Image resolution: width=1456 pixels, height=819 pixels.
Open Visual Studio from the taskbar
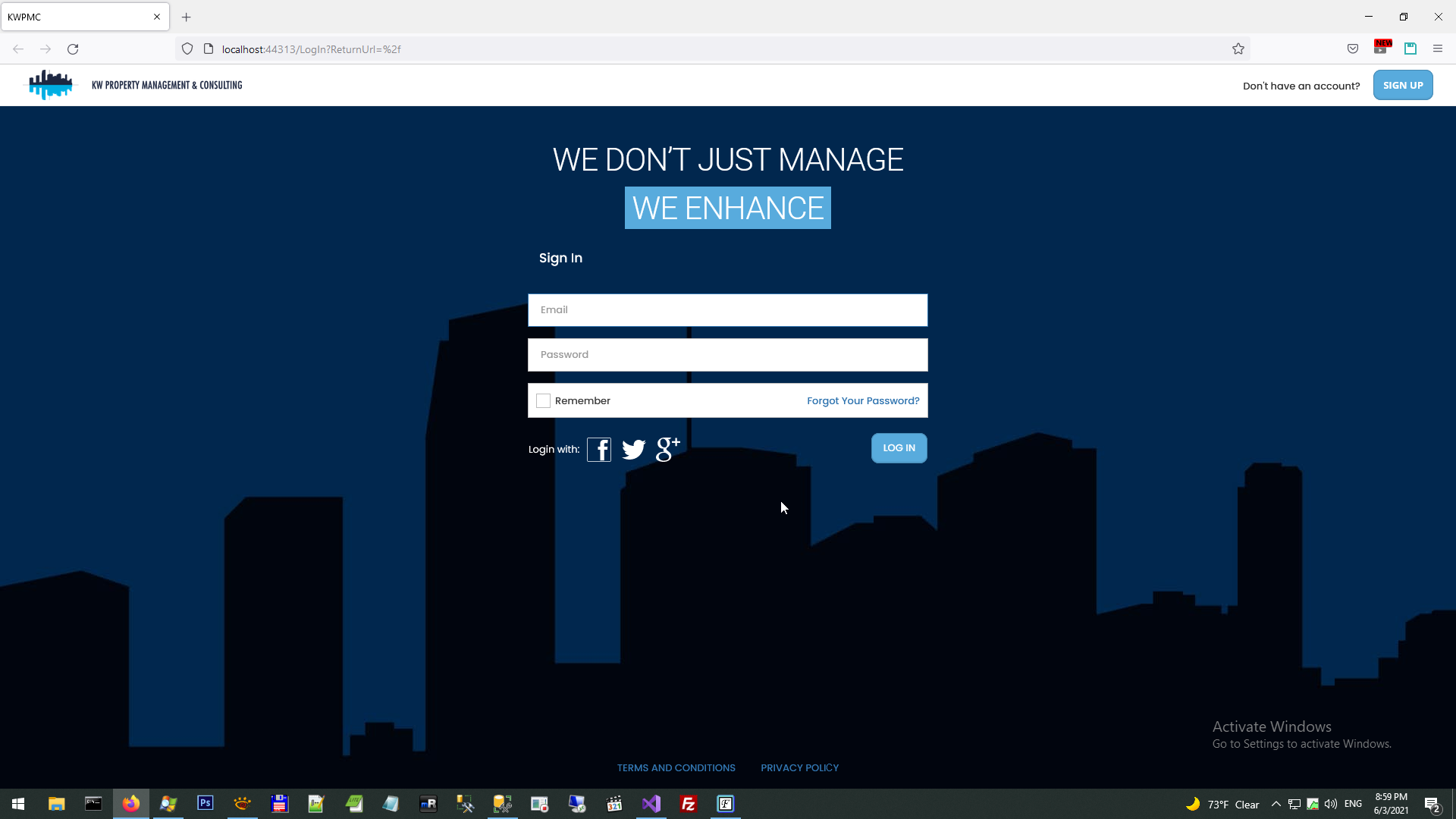tap(651, 804)
